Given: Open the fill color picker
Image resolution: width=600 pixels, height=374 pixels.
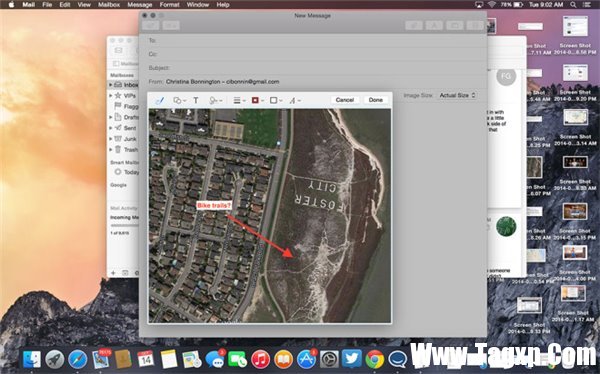Looking at the screenshot, I should click(276, 100).
